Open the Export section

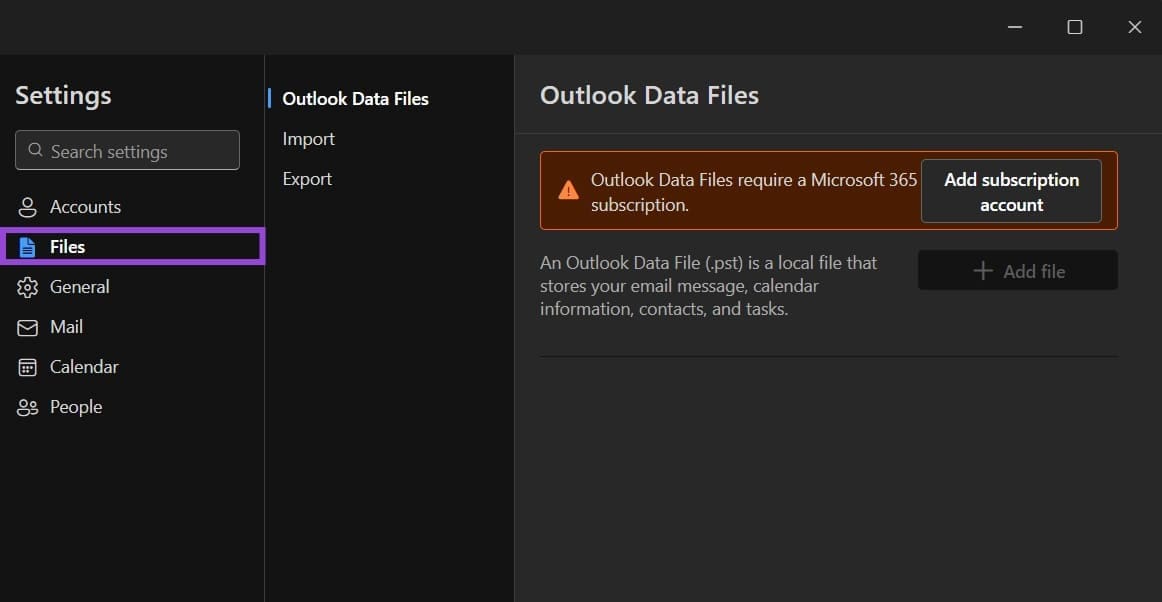tap(307, 179)
